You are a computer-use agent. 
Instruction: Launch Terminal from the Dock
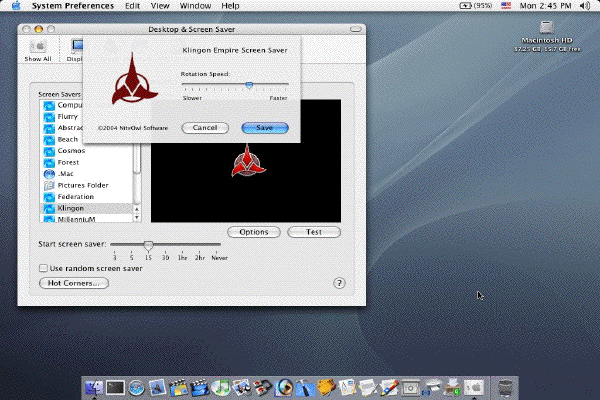(x=115, y=388)
